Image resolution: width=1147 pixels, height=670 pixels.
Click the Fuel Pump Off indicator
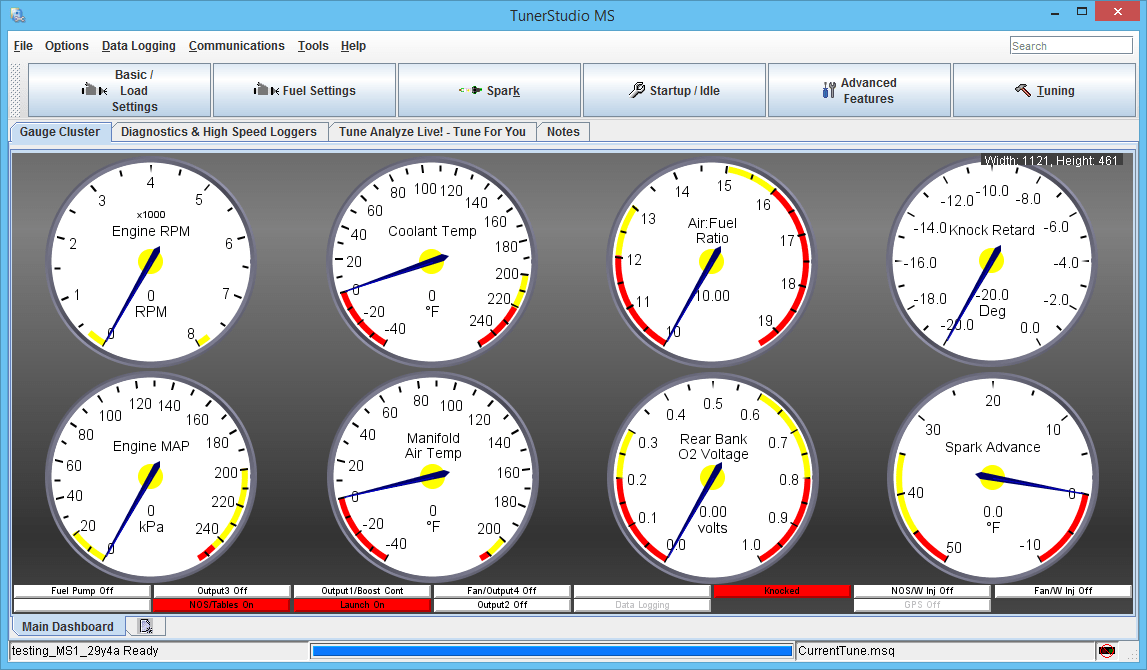(x=82, y=590)
